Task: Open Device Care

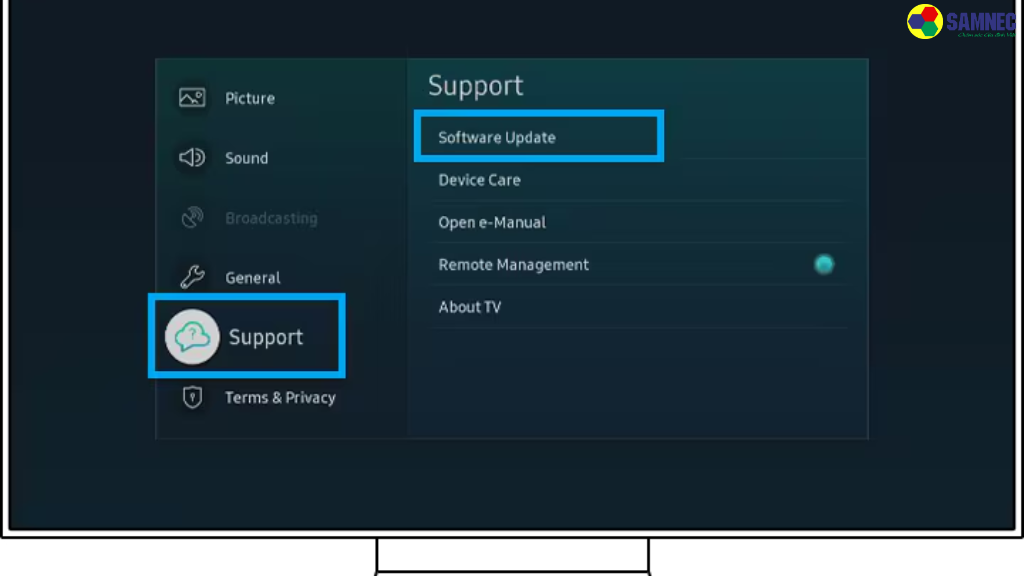Action: click(x=479, y=180)
